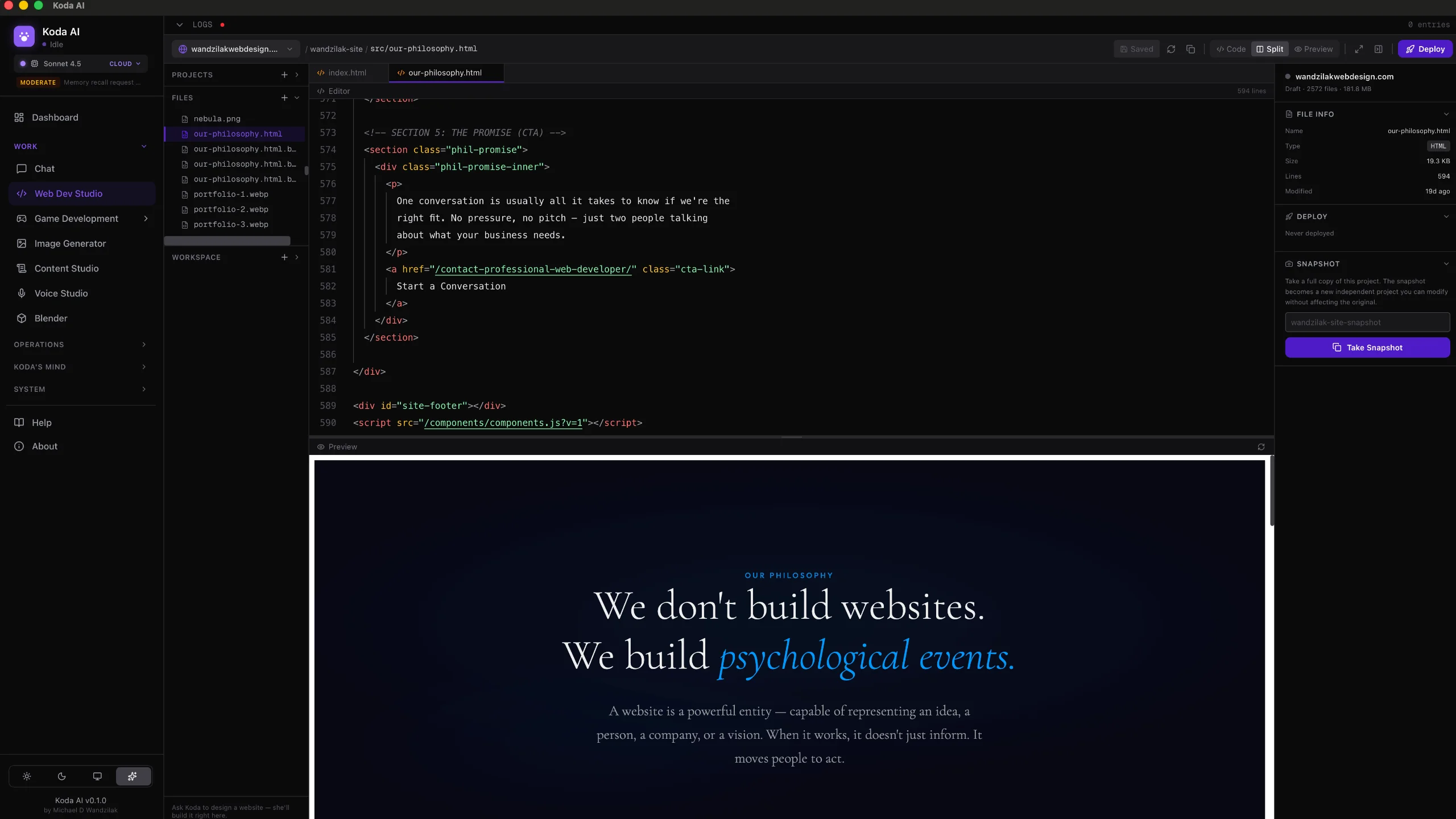The image size is (1456, 819).
Task: Open the Sonnet 4.5 CLOUD model dropdown
Action: pos(80,64)
